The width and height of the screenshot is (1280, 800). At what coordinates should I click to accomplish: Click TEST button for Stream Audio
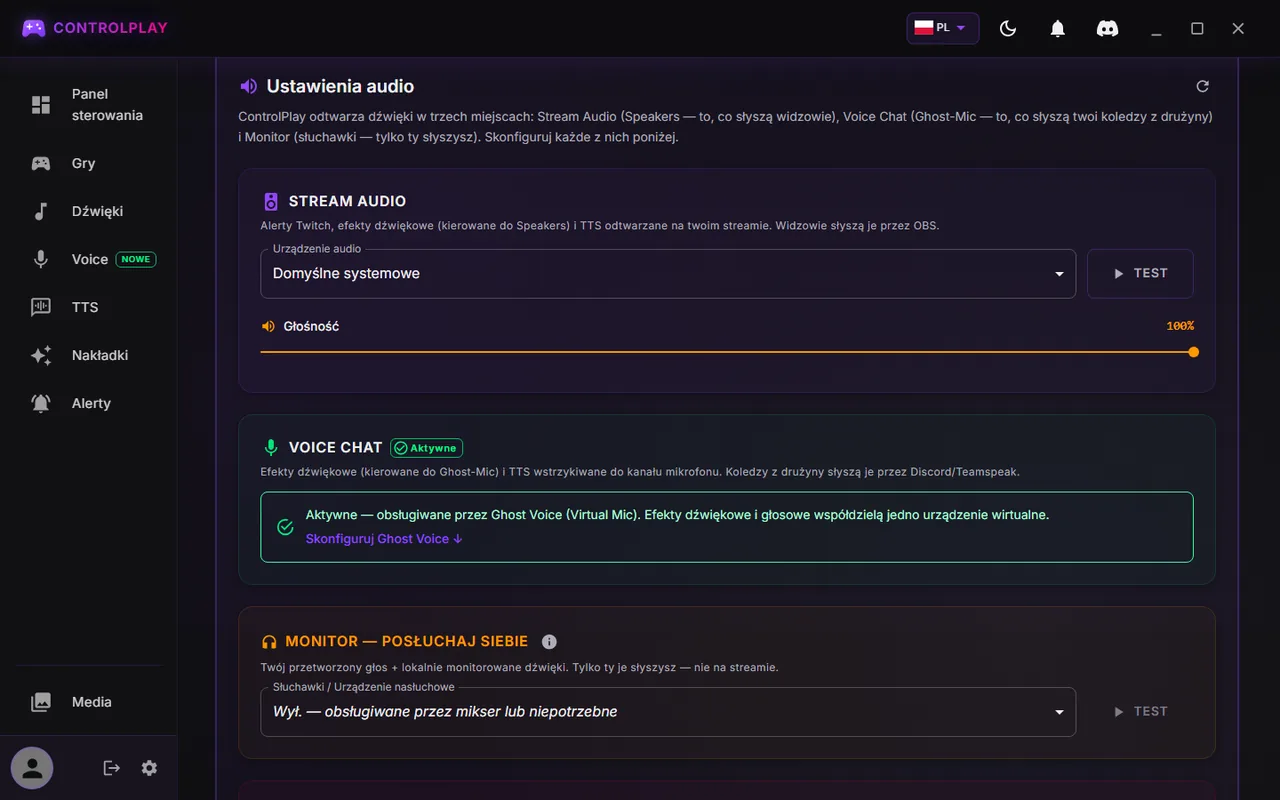tap(1140, 273)
